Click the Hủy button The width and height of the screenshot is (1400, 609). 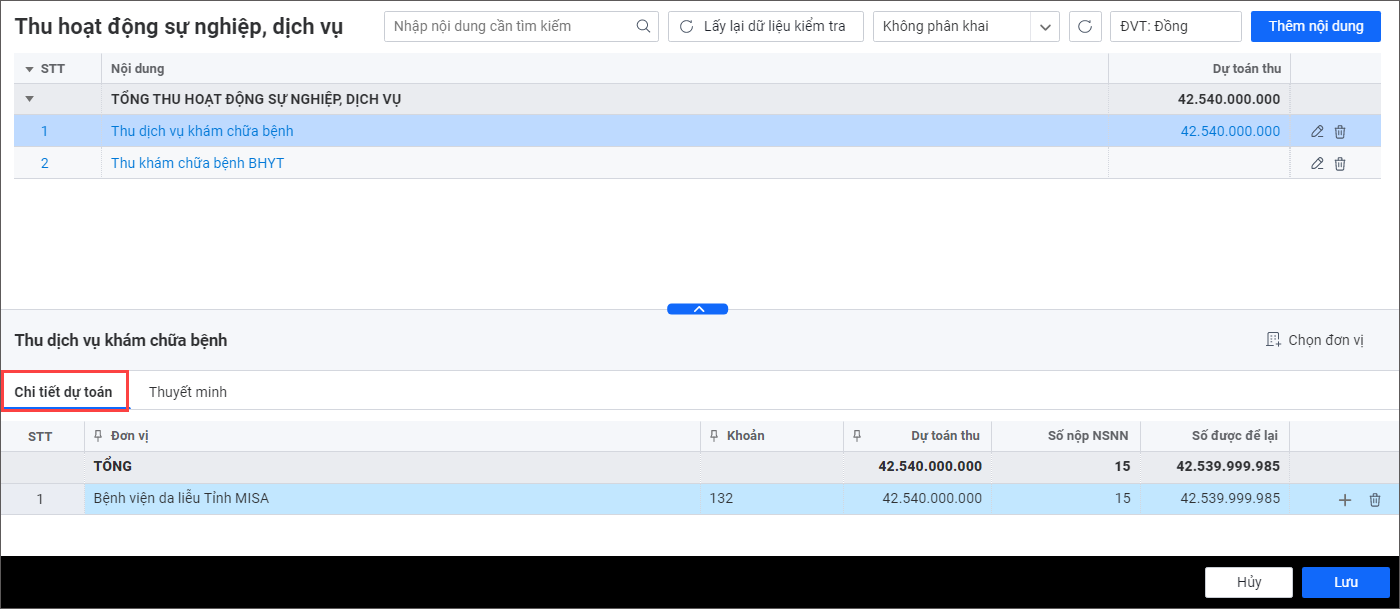click(x=1248, y=582)
